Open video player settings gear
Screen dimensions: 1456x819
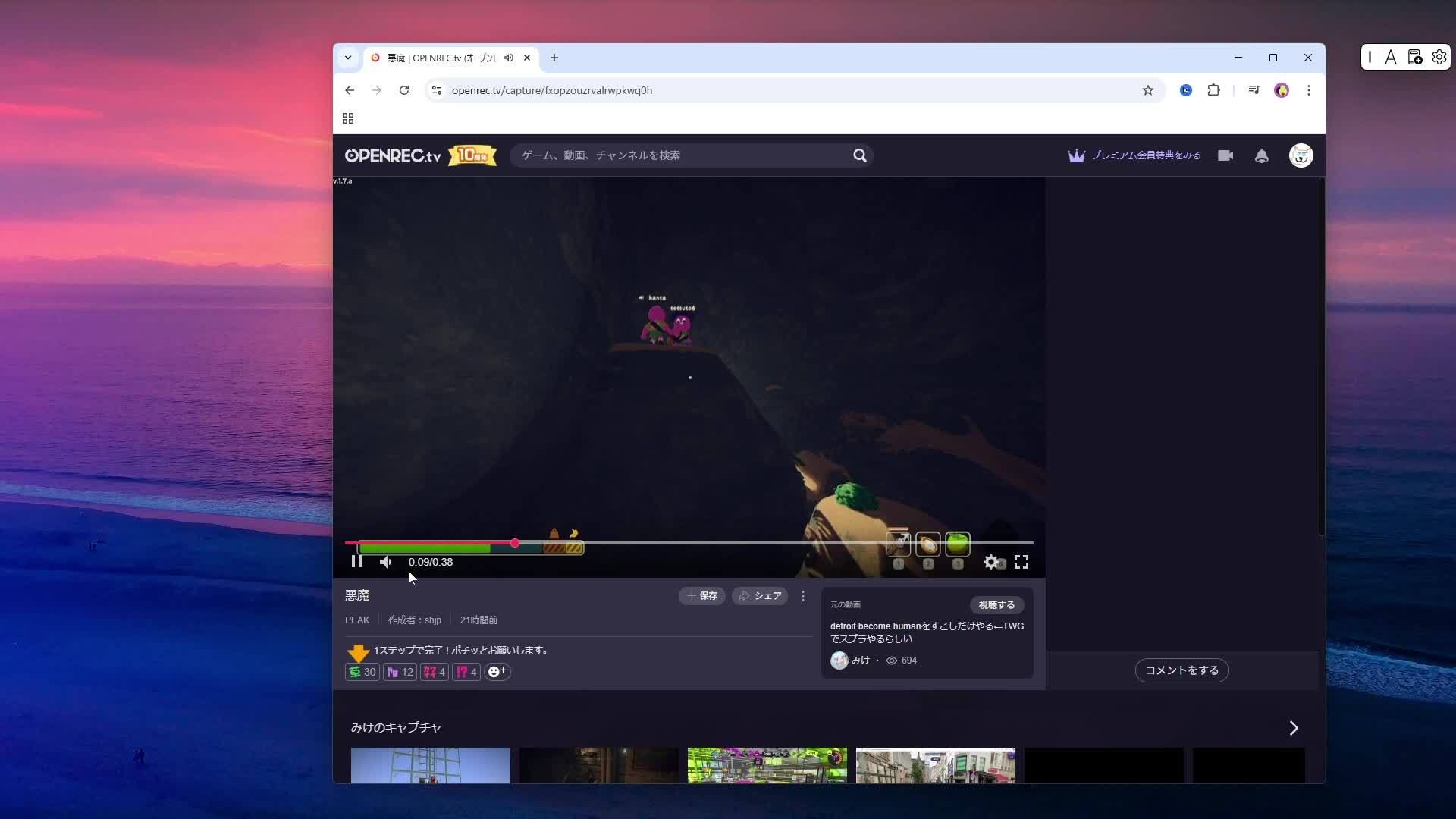[x=990, y=562]
